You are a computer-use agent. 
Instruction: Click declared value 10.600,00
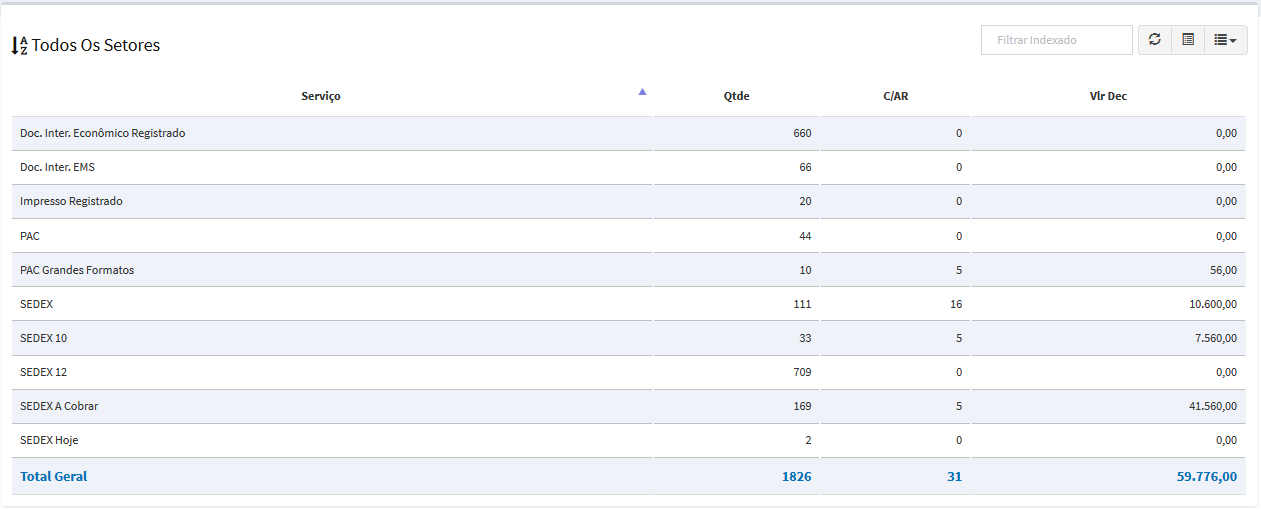(1213, 304)
